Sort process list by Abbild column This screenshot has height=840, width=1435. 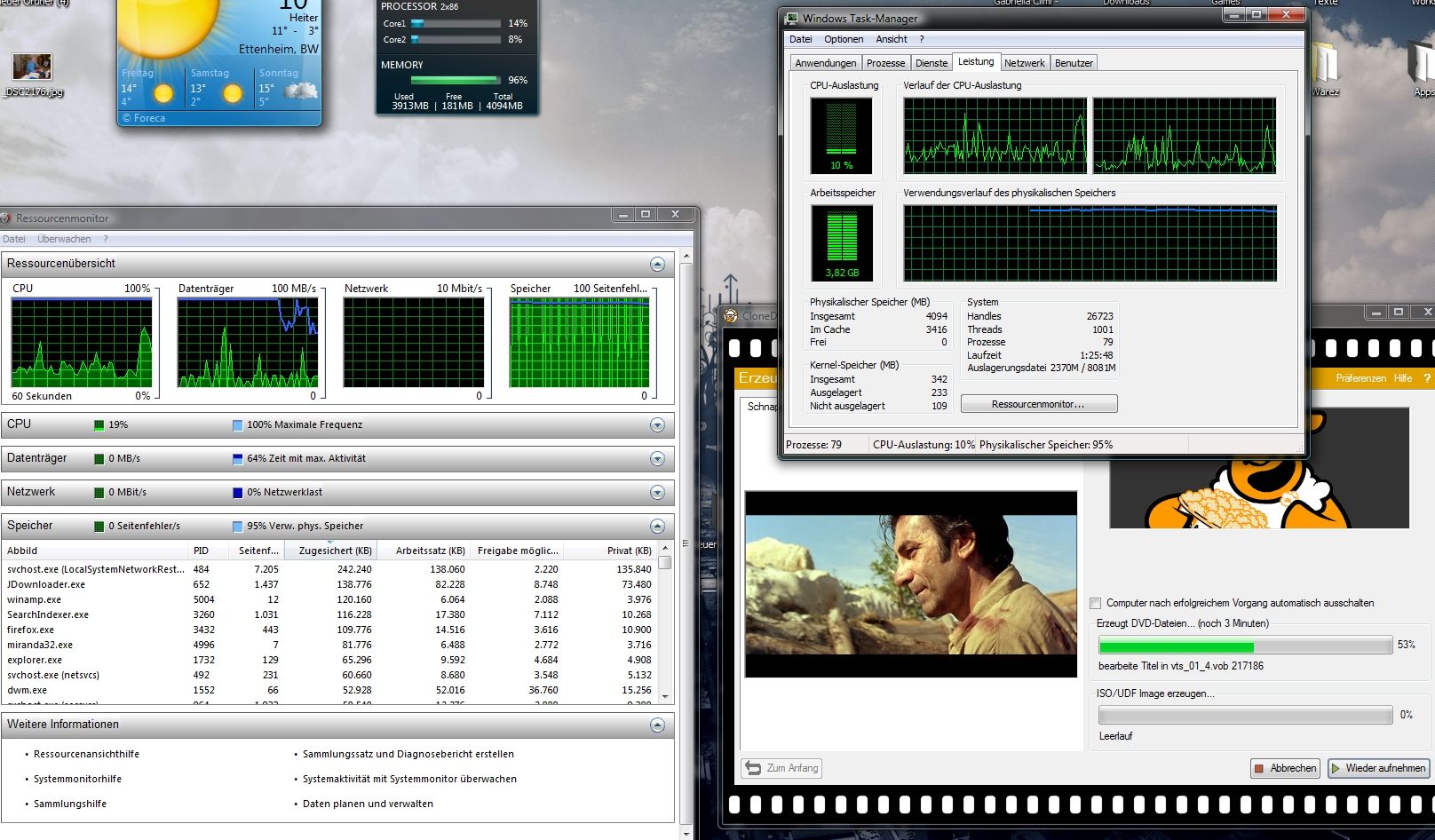click(x=94, y=551)
